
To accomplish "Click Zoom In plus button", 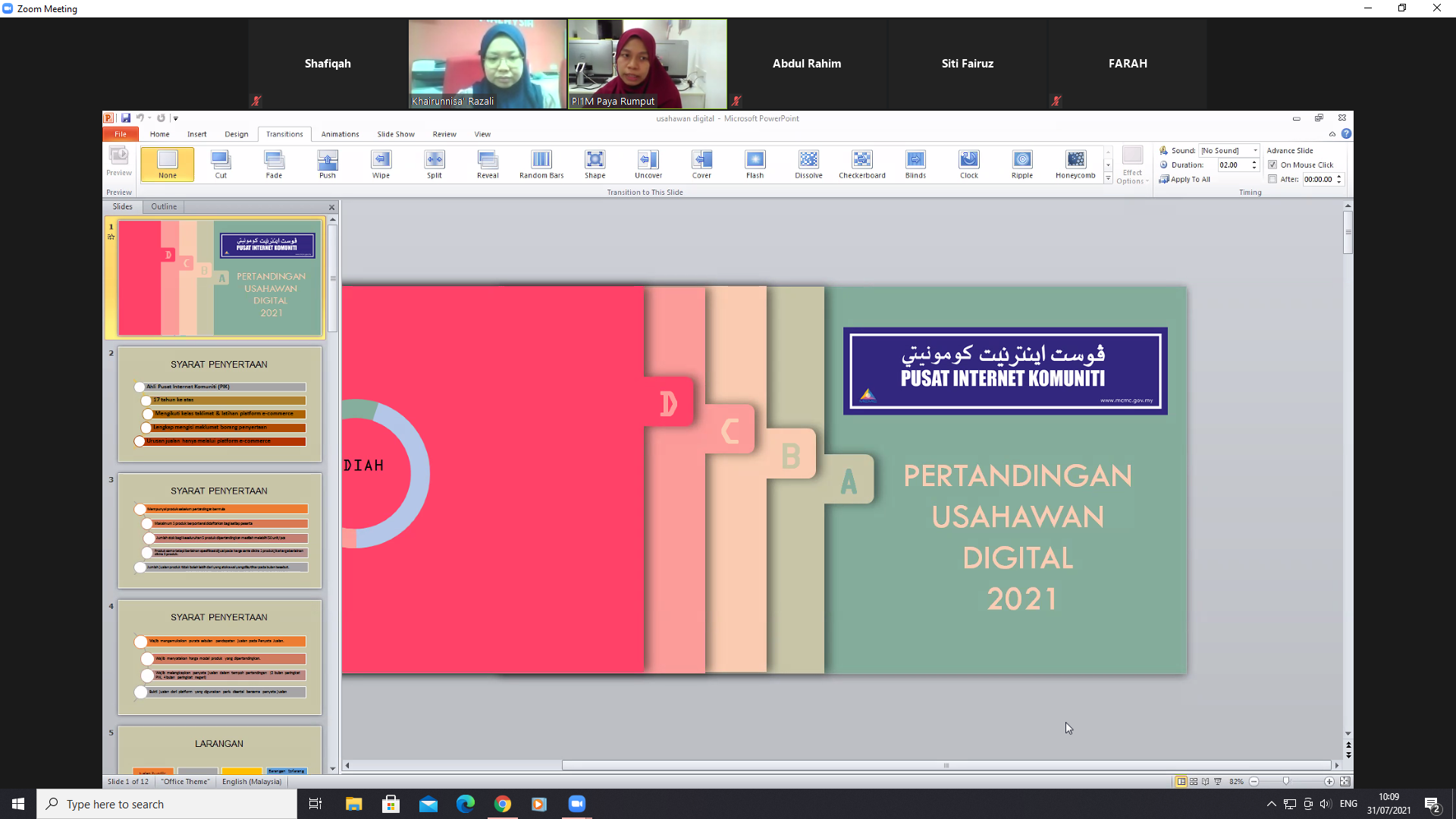I will (1329, 782).
